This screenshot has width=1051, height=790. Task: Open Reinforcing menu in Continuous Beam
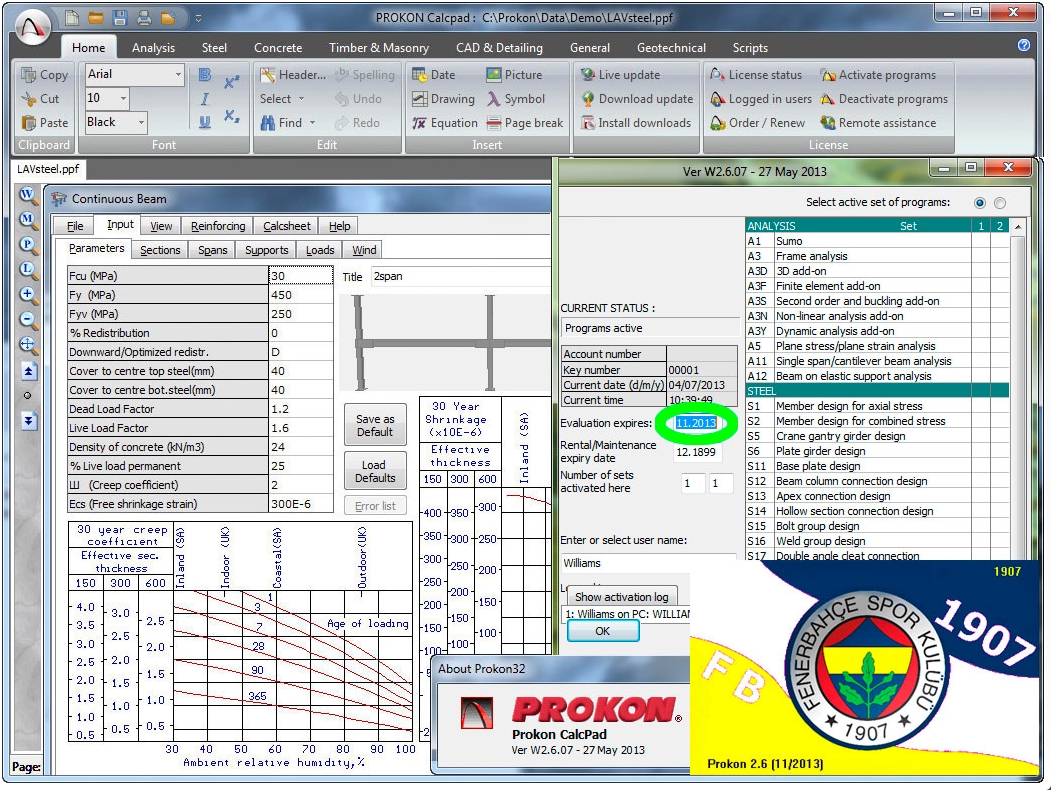[218, 226]
